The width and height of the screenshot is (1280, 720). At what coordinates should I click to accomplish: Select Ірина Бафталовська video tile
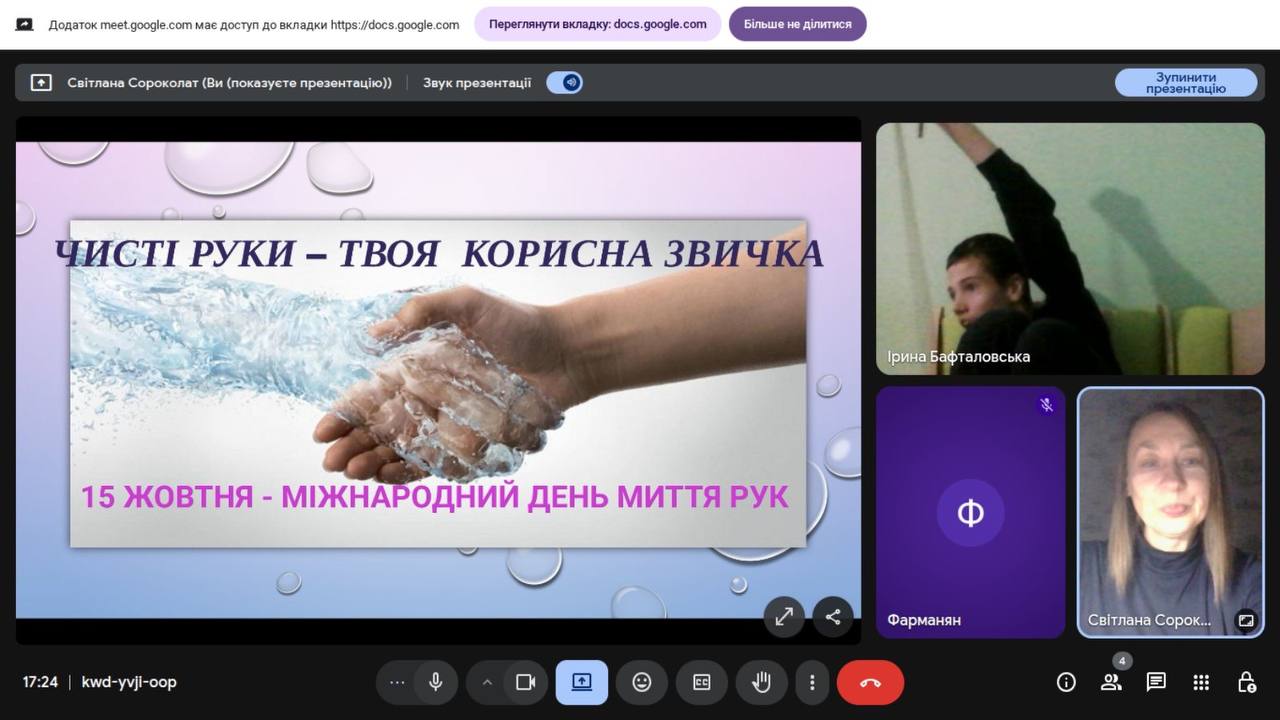click(1070, 249)
